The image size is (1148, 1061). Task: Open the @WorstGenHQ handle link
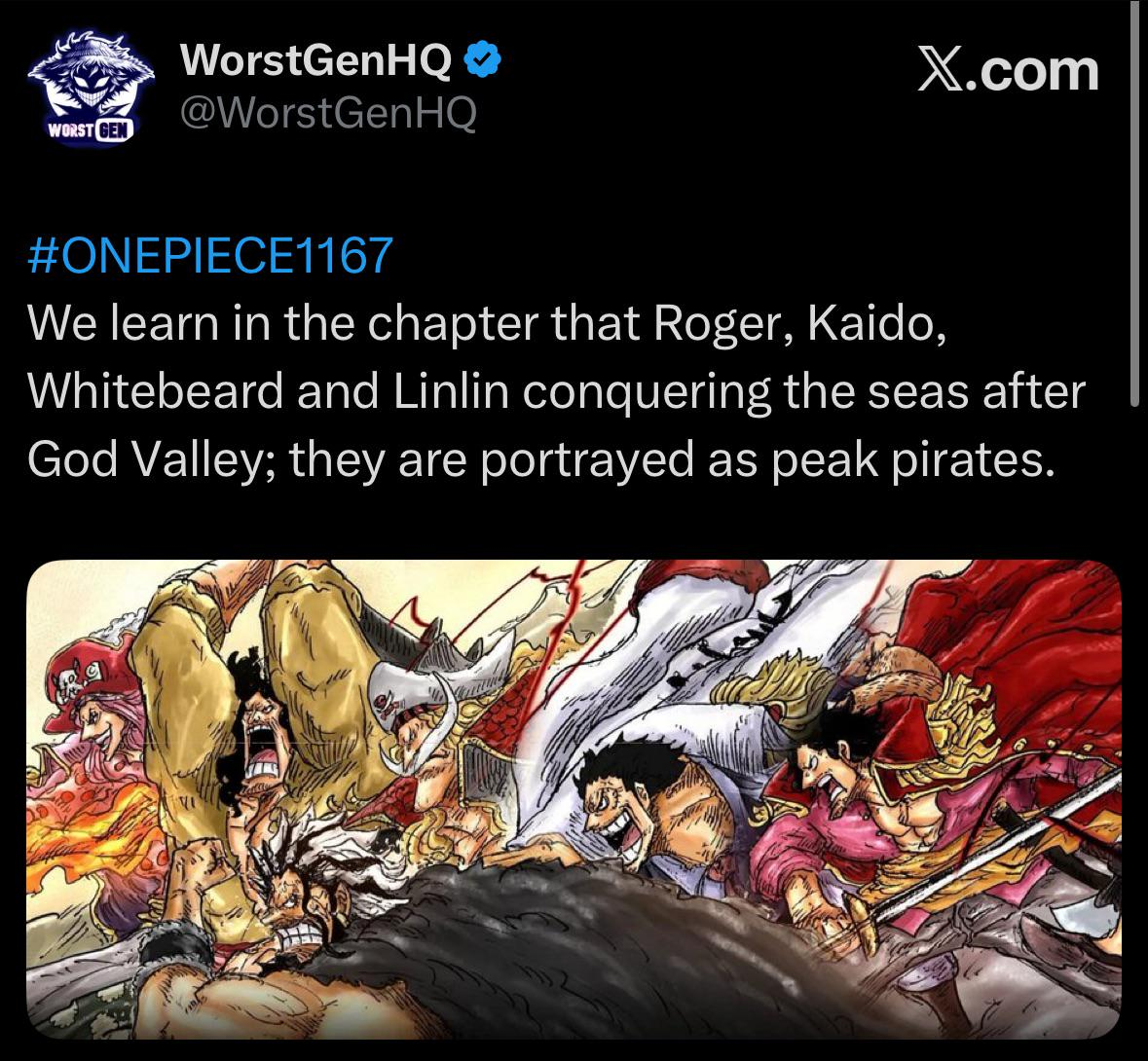pyautogui.click(x=328, y=113)
